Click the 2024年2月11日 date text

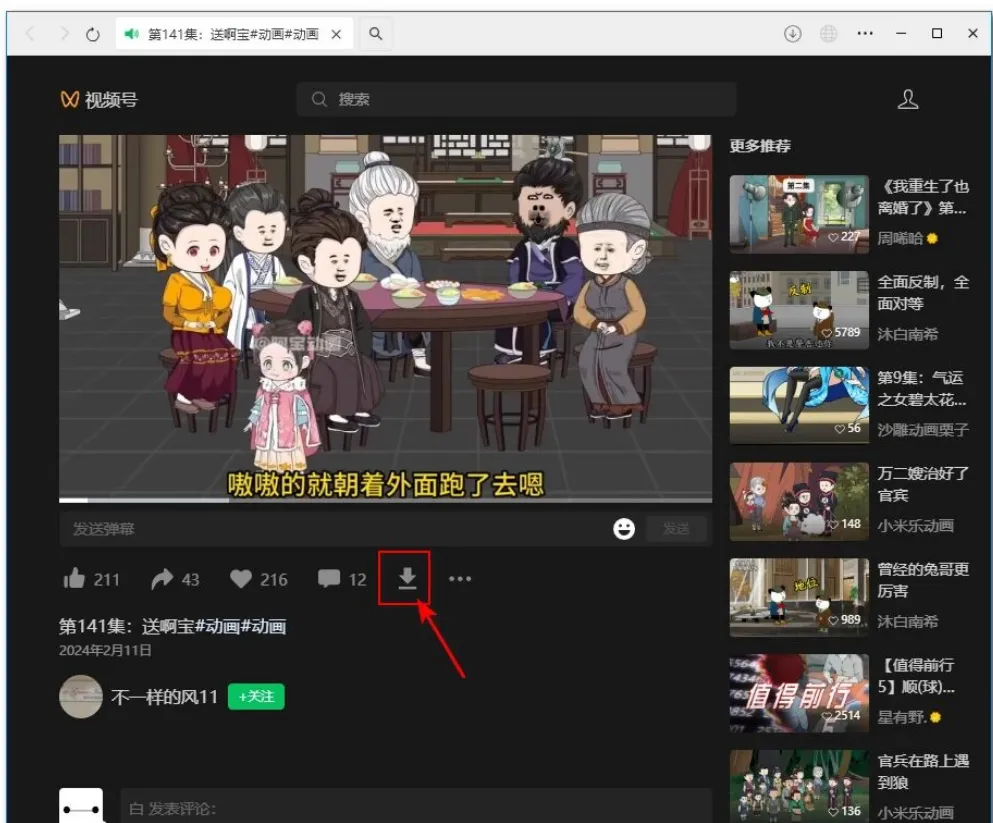[x=105, y=650]
